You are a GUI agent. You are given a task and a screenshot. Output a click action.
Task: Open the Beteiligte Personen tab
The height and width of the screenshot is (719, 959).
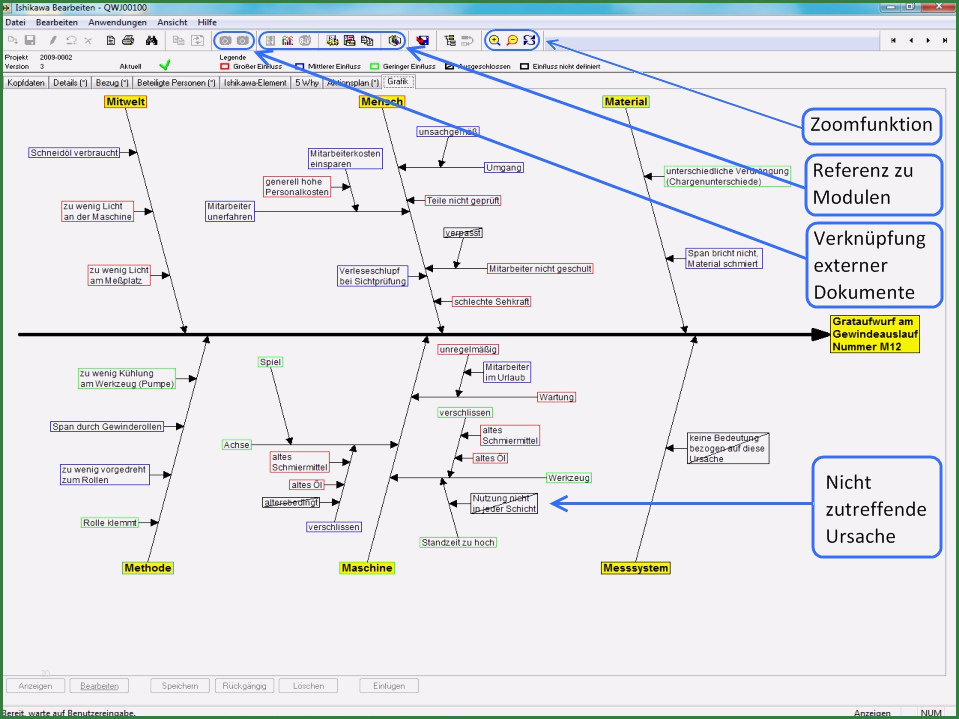point(176,83)
